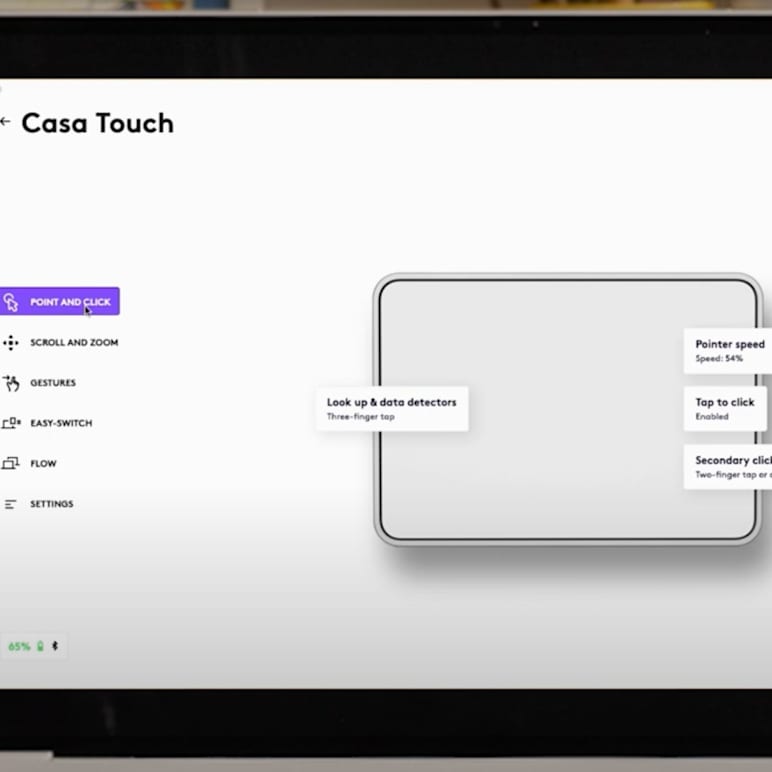Viewport: 772px width, 772px height.
Task: Click the 65% battery level text
Action: (x=19, y=646)
